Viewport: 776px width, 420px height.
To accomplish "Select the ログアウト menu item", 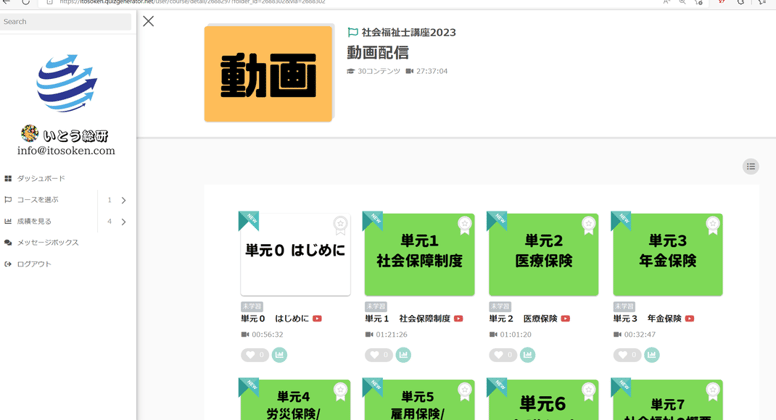I will (x=34, y=264).
